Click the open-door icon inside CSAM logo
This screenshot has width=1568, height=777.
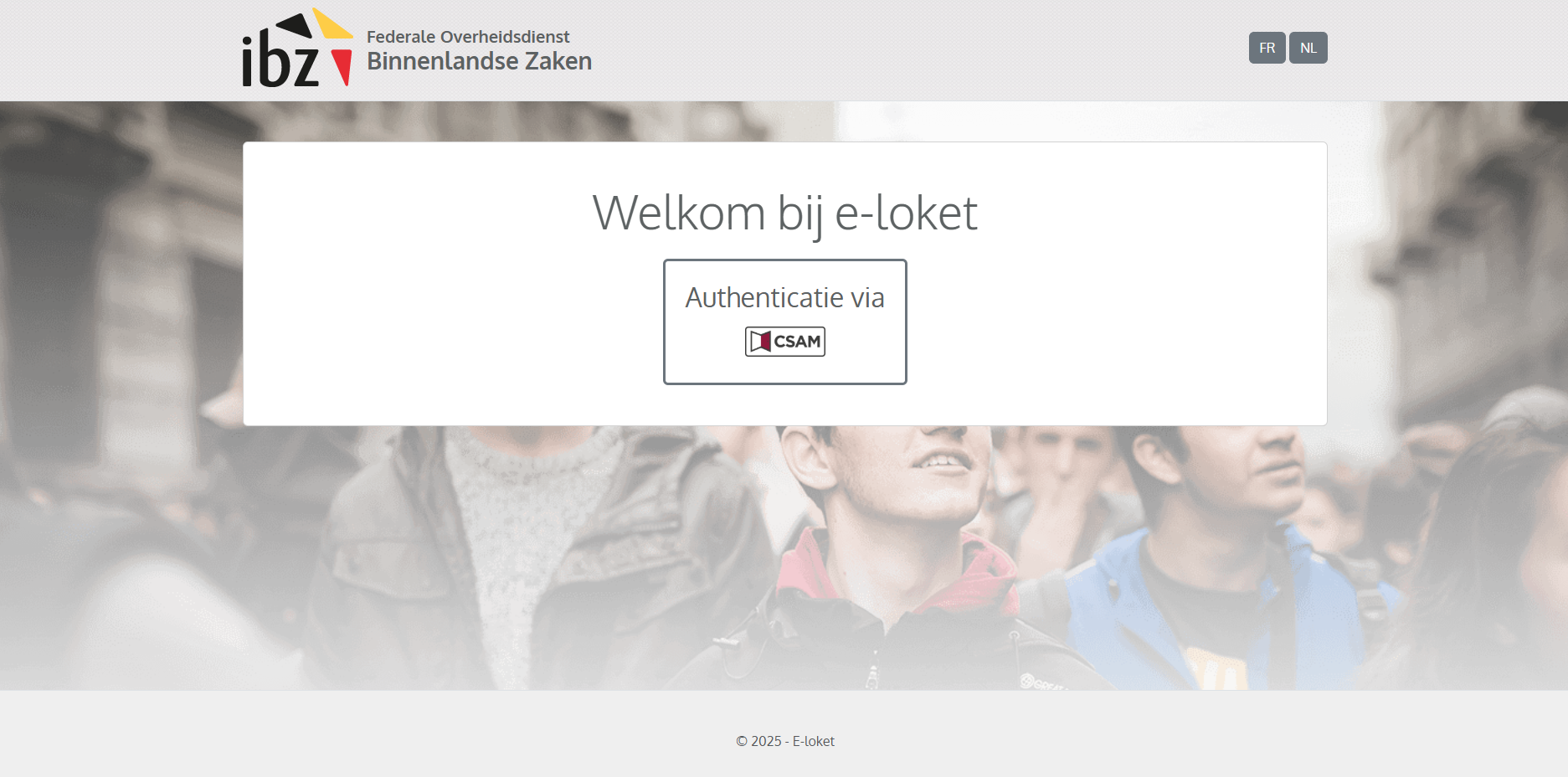760,342
